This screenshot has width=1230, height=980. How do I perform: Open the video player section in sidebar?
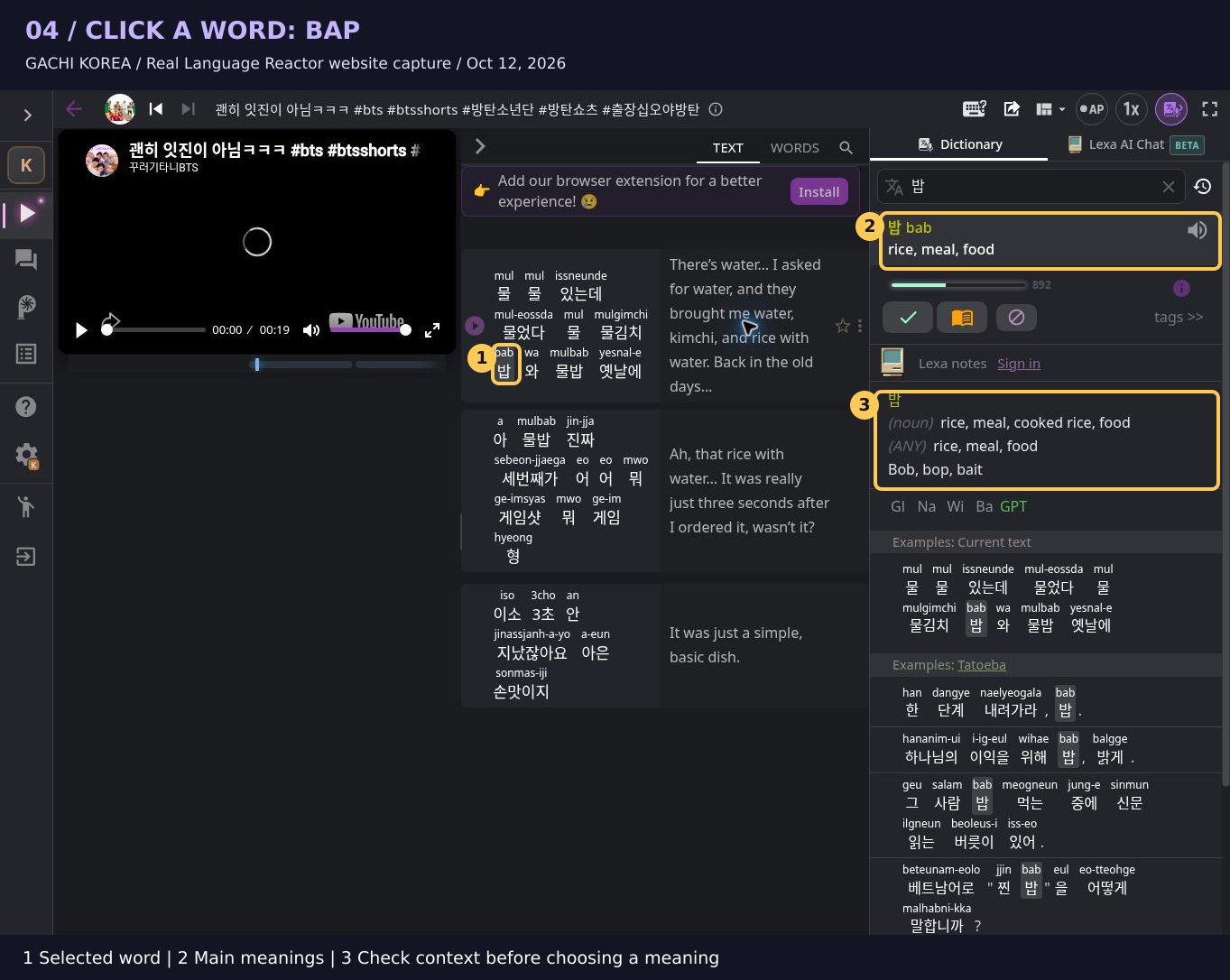(27, 213)
